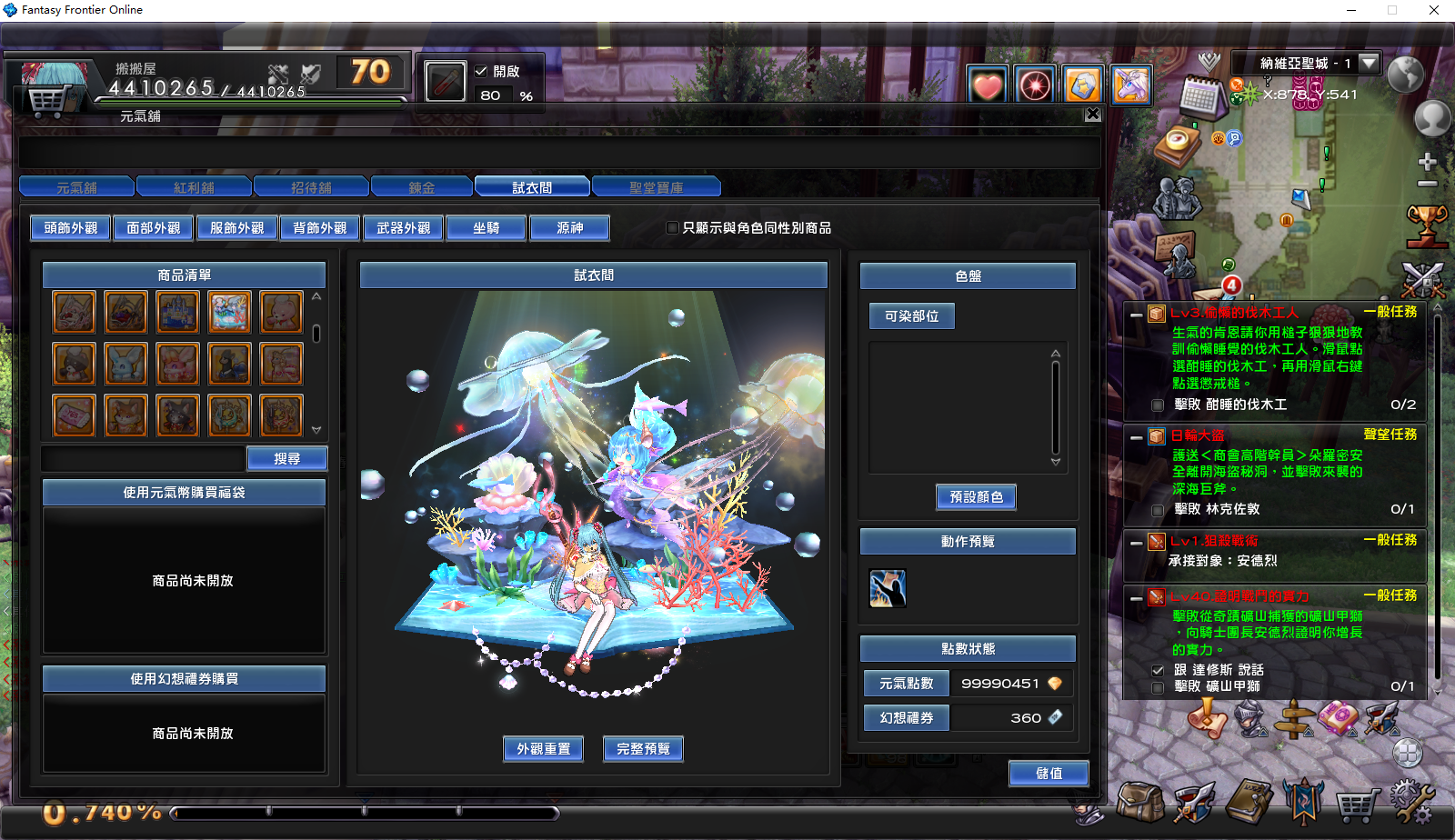Image resolution: width=1455 pixels, height=840 pixels.
Task: Check the 擊敗 酣睡的伐木工 quest checkbox
Action: [1158, 405]
